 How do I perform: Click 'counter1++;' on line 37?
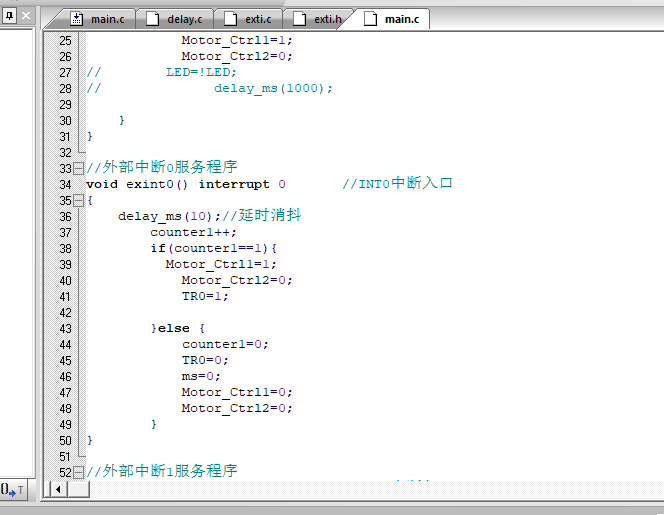tap(194, 233)
